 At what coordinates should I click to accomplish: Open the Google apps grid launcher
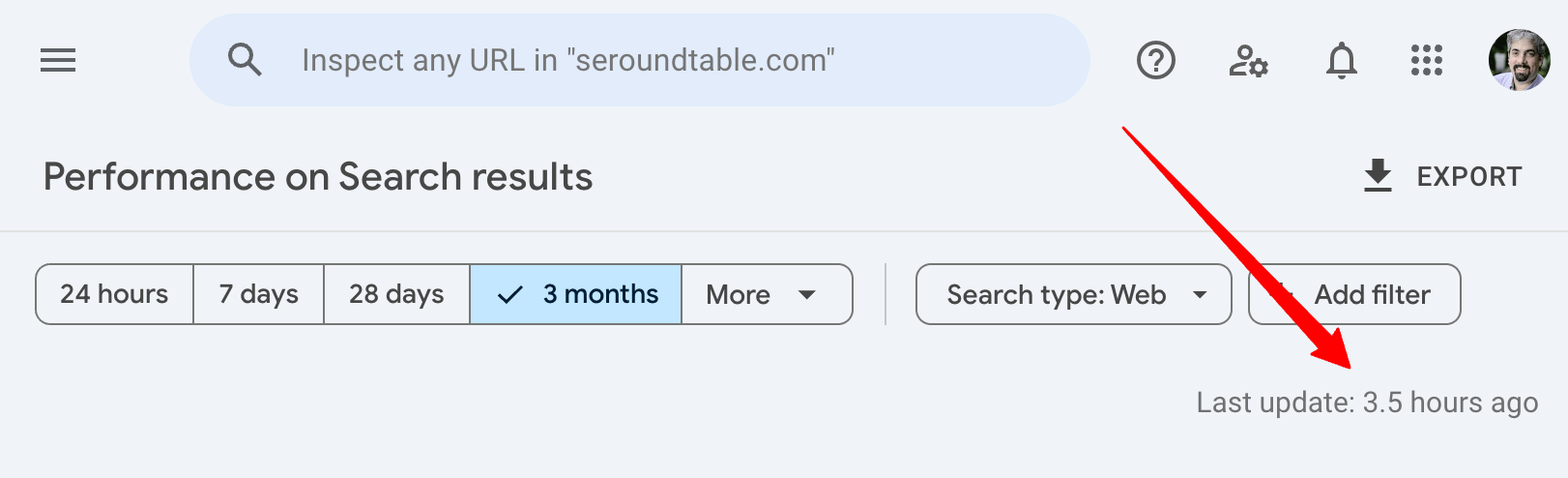coord(1426,61)
